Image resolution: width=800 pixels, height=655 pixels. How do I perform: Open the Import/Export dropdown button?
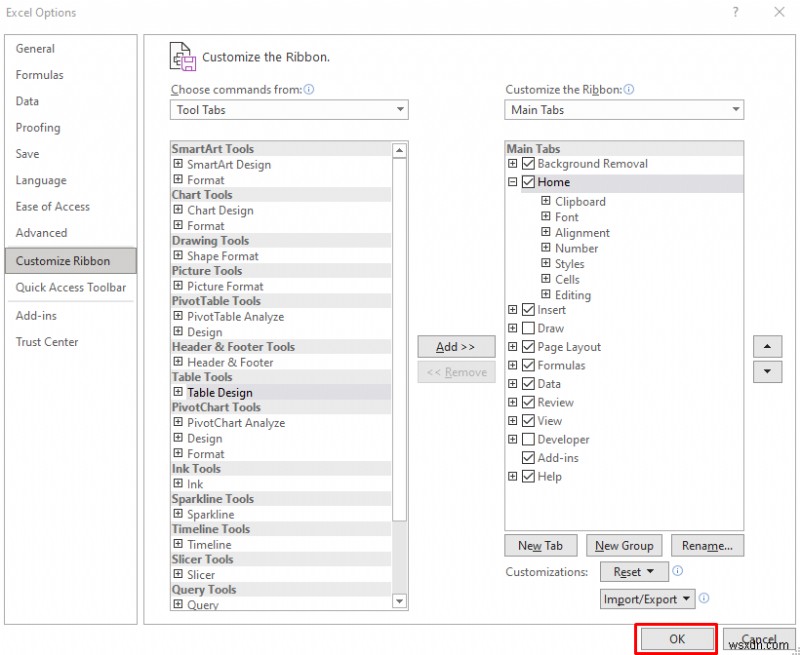click(647, 599)
